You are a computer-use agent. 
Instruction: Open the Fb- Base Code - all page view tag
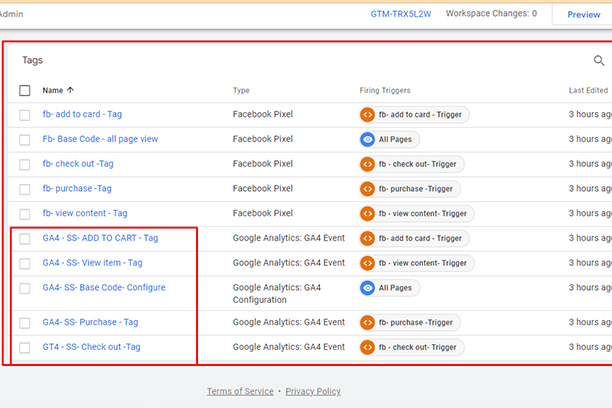pos(100,139)
